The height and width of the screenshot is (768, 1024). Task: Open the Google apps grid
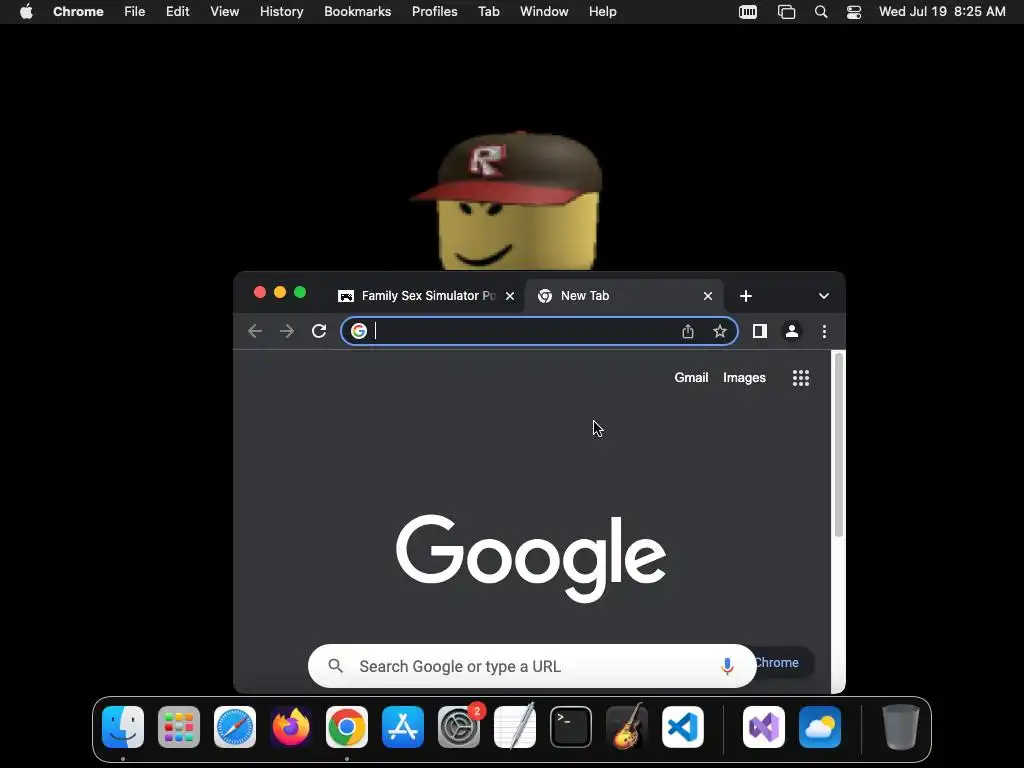(801, 377)
